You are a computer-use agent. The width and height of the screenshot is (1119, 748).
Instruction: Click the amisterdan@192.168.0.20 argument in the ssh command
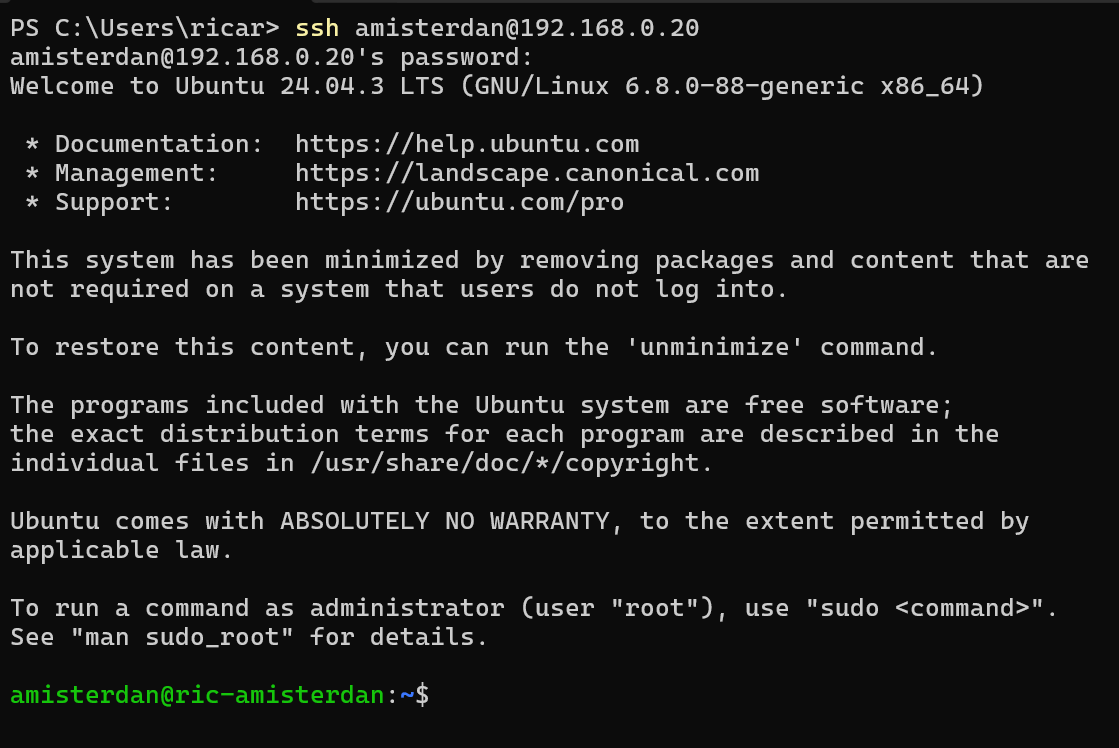pos(527,28)
